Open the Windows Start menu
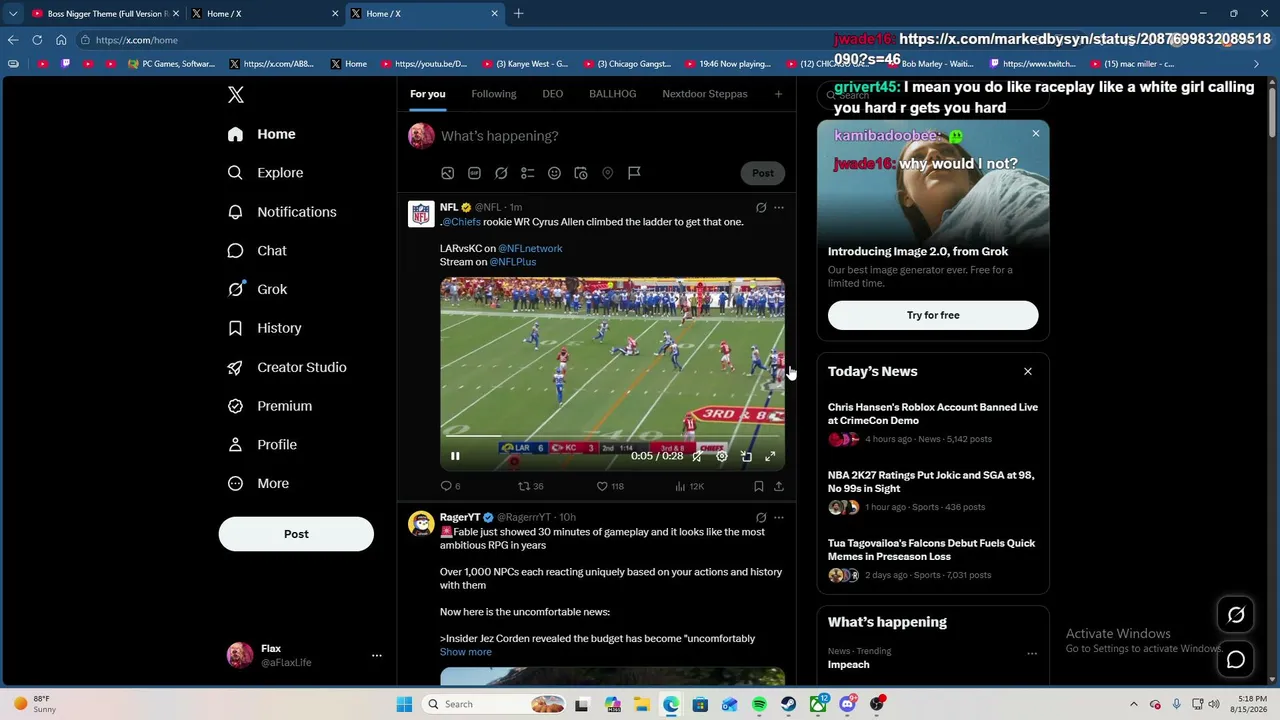The height and width of the screenshot is (720, 1280). click(404, 704)
